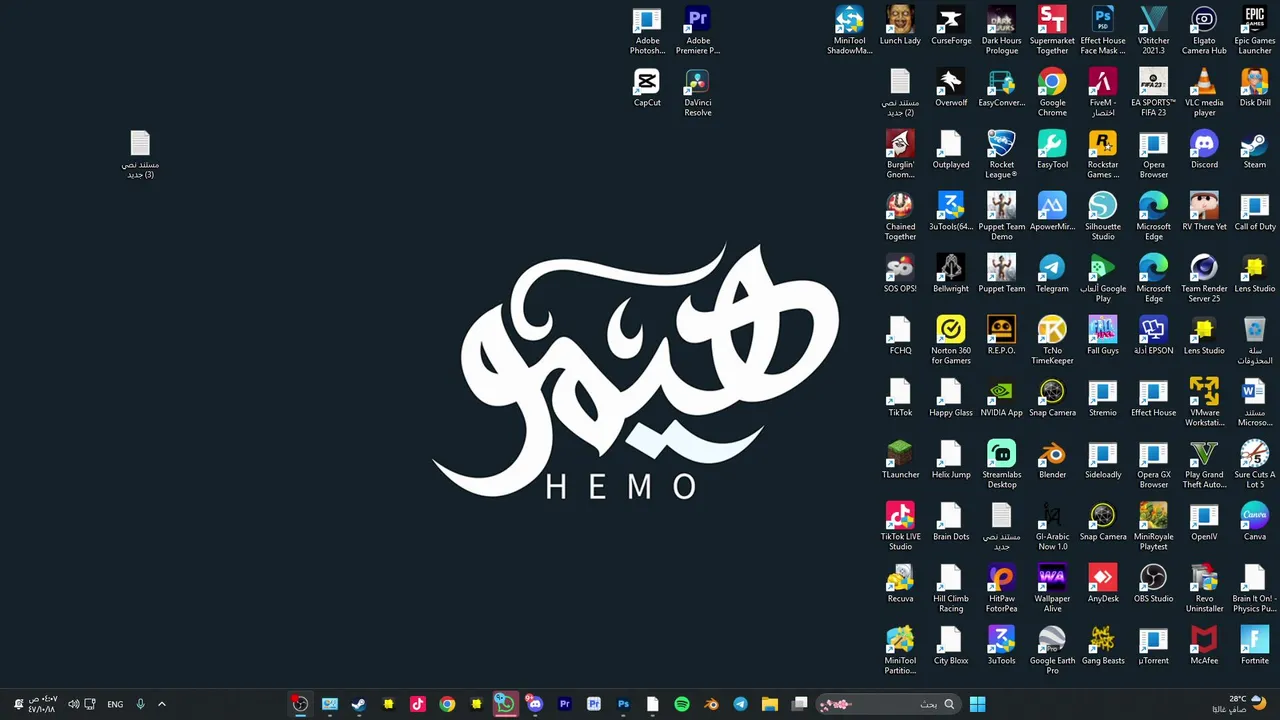This screenshot has height=720, width=1280.
Task: Open the clock and calendar flyout
Action: click(x=42, y=704)
